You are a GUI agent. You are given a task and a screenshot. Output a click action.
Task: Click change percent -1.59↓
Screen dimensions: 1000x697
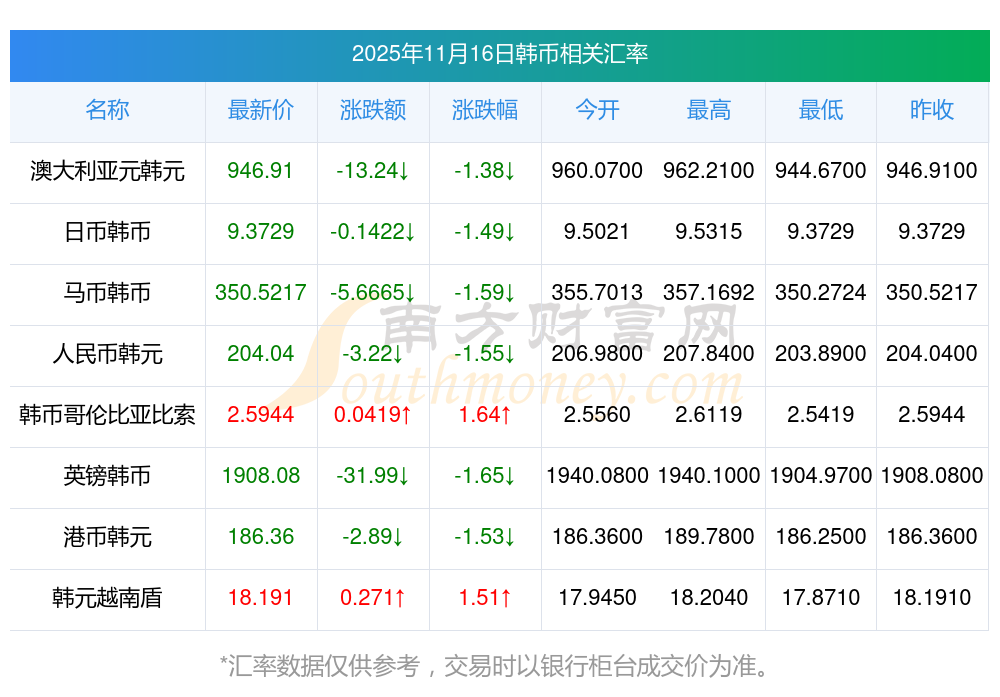[x=485, y=293]
